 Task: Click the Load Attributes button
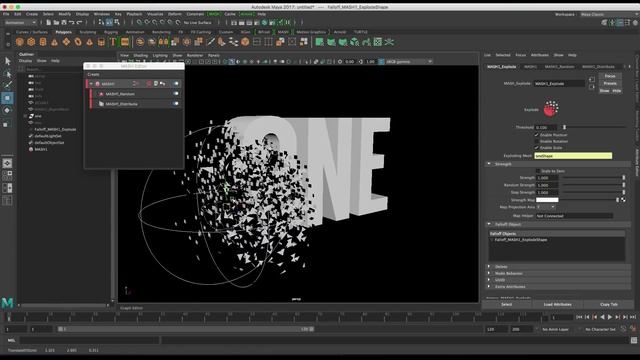pyautogui.click(x=557, y=304)
